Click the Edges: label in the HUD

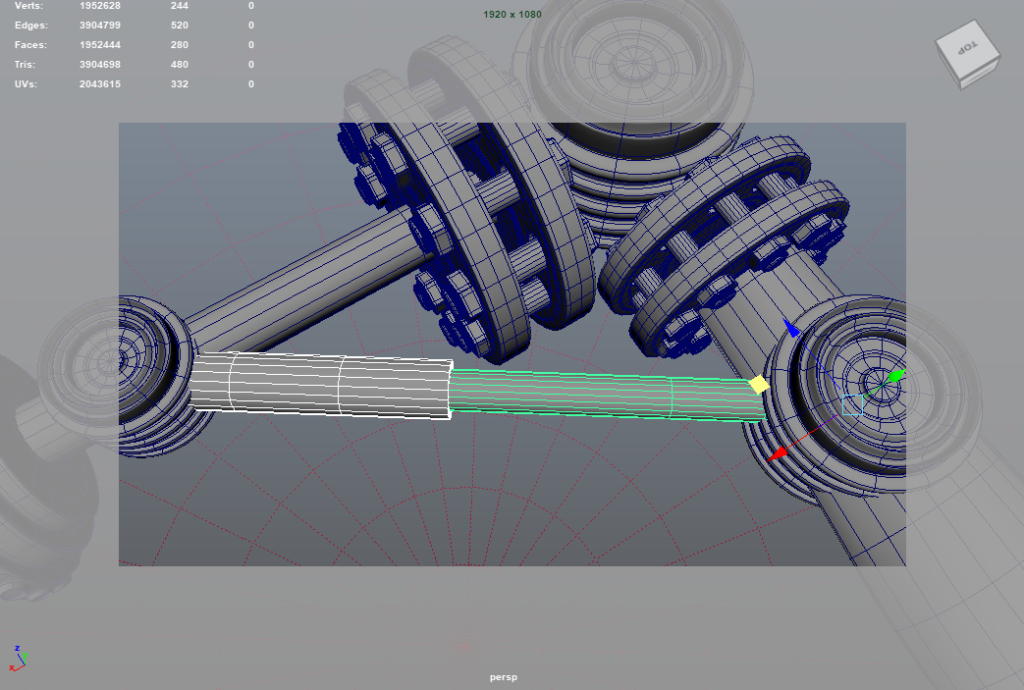[x=31, y=25]
